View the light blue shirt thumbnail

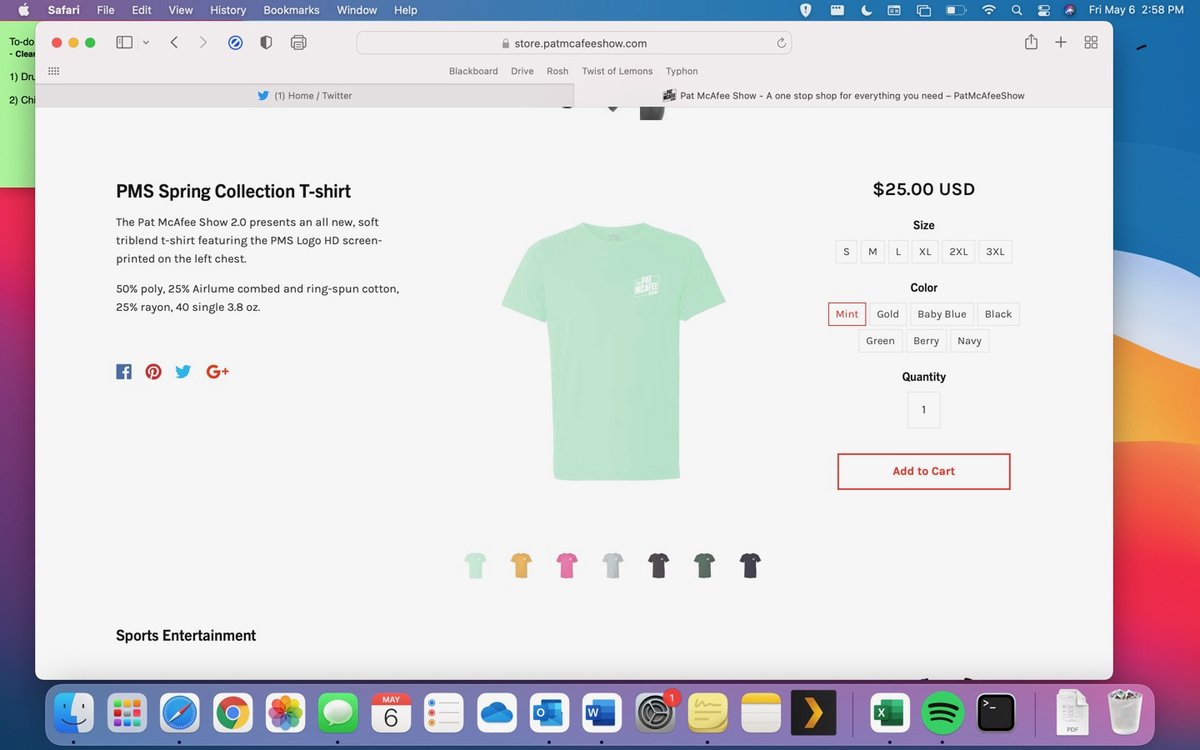click(x=613, y=566)
